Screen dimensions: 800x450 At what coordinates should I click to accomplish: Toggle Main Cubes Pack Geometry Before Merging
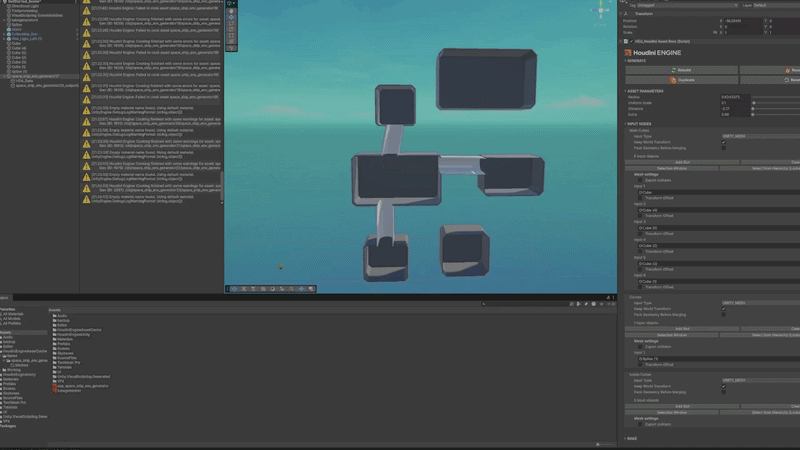pyautogui.click(x=723, y=148)
